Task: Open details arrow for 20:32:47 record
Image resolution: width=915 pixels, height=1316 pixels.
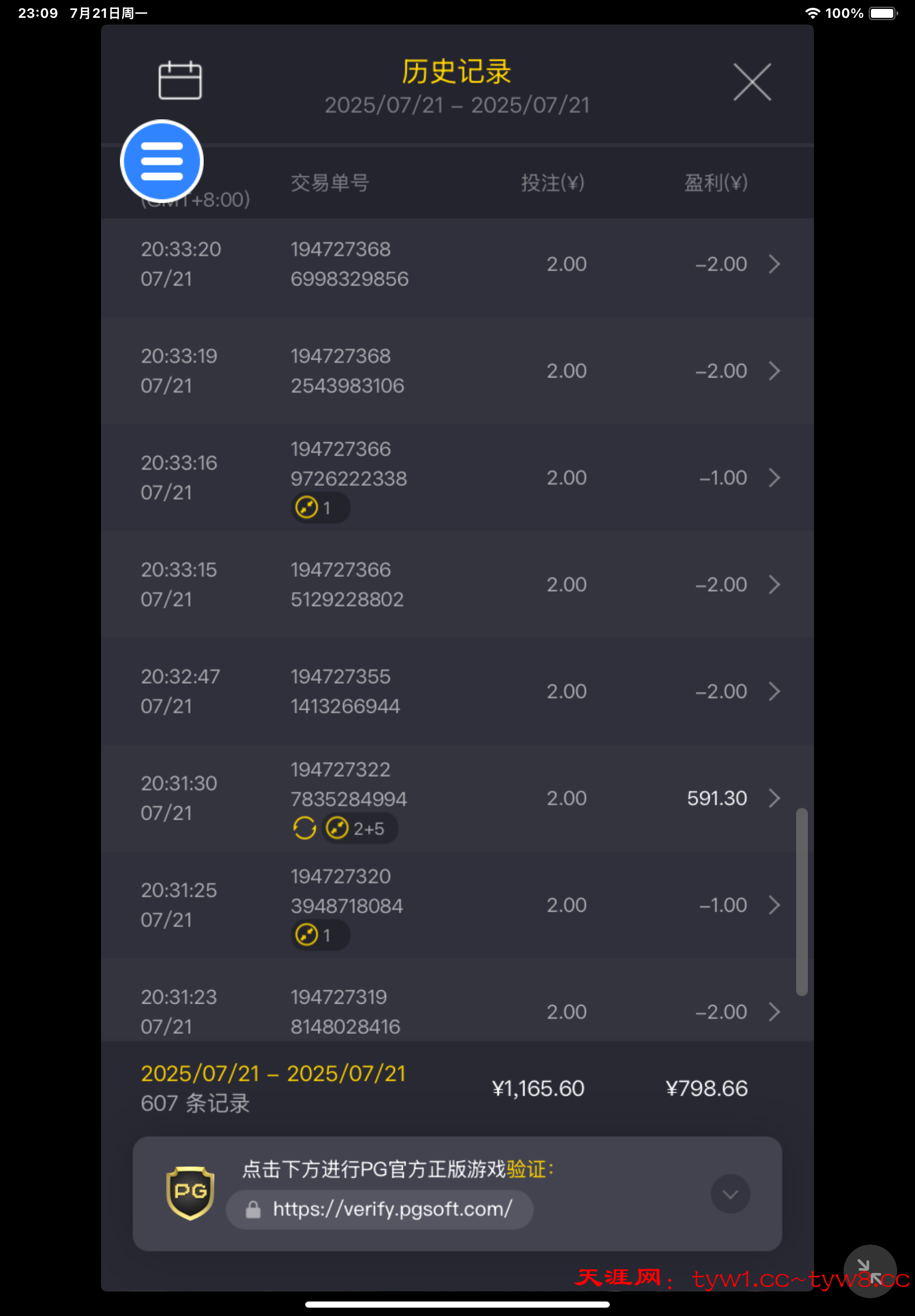Action: (774, 691)
